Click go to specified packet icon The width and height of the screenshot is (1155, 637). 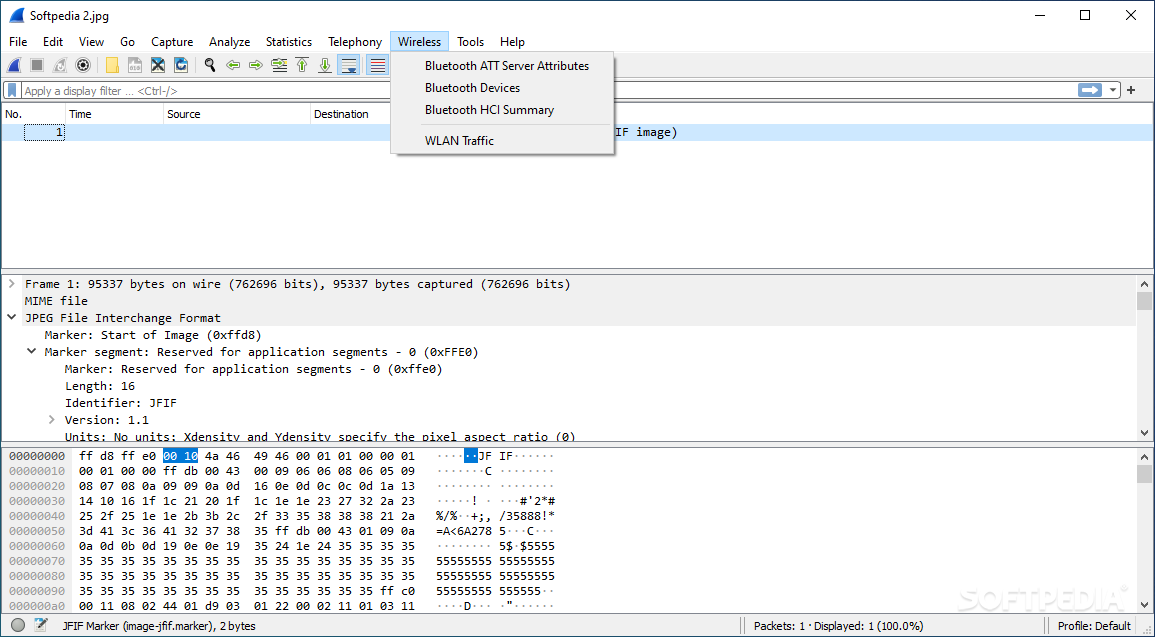click(x=279, y=66)
